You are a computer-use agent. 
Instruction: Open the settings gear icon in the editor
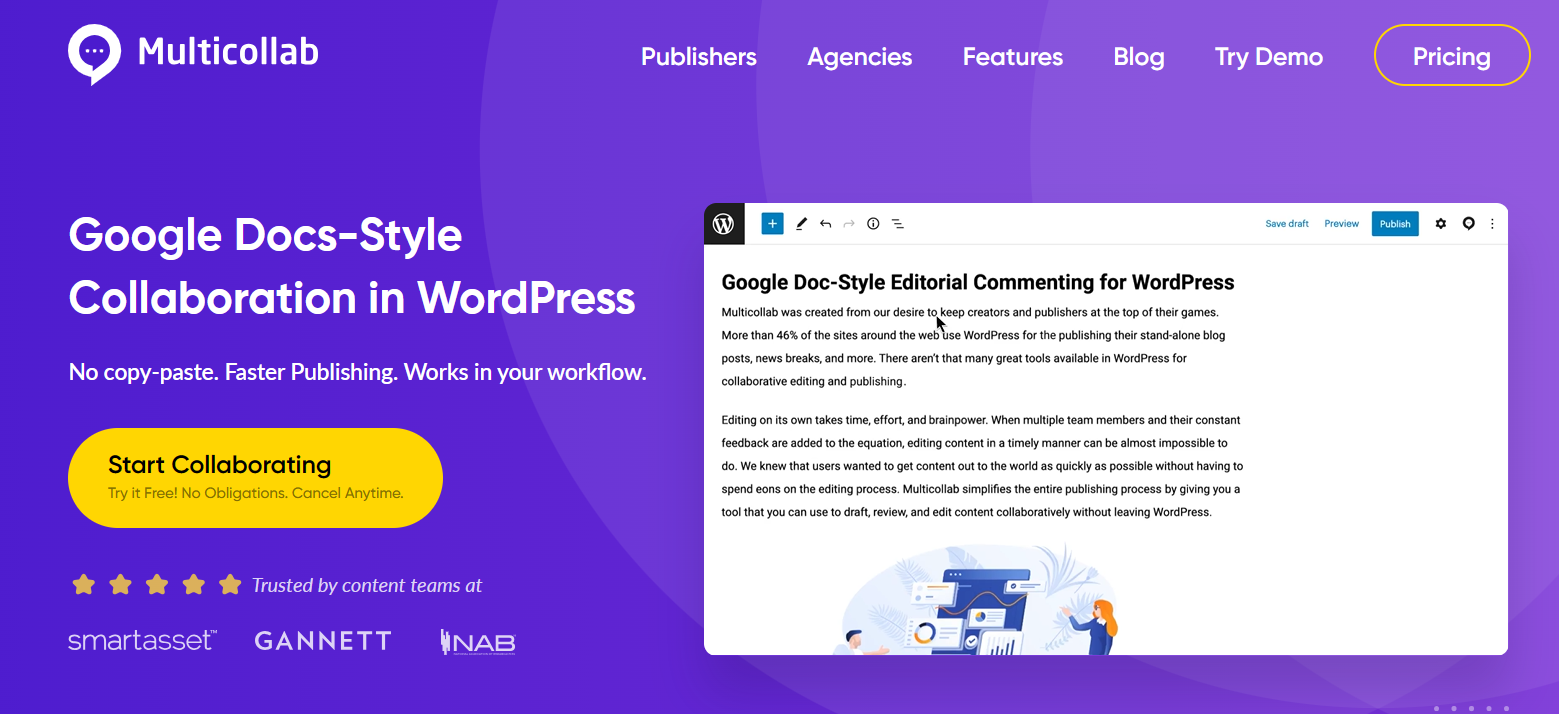pos(1441,224)
